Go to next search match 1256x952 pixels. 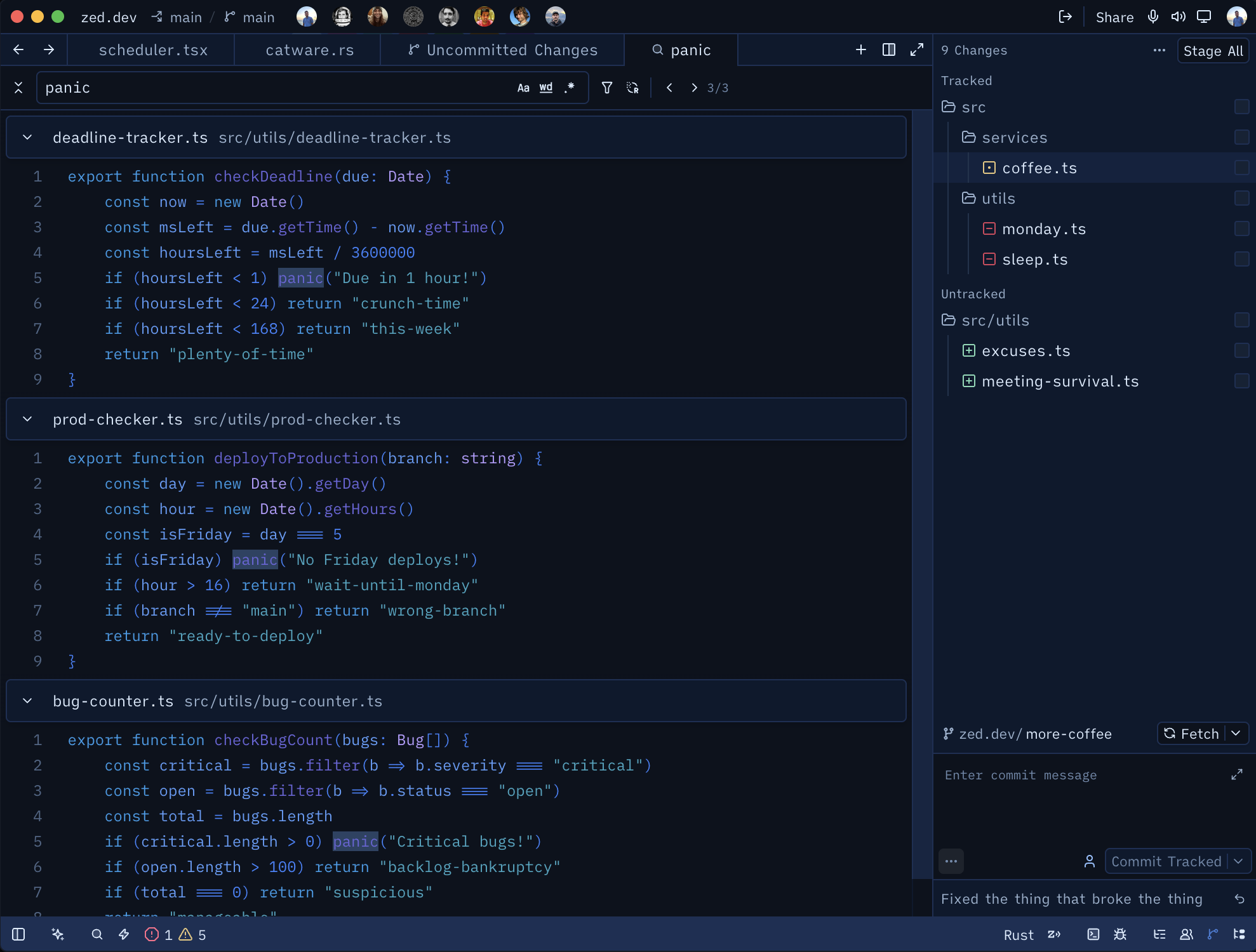(x=694, y=88)
